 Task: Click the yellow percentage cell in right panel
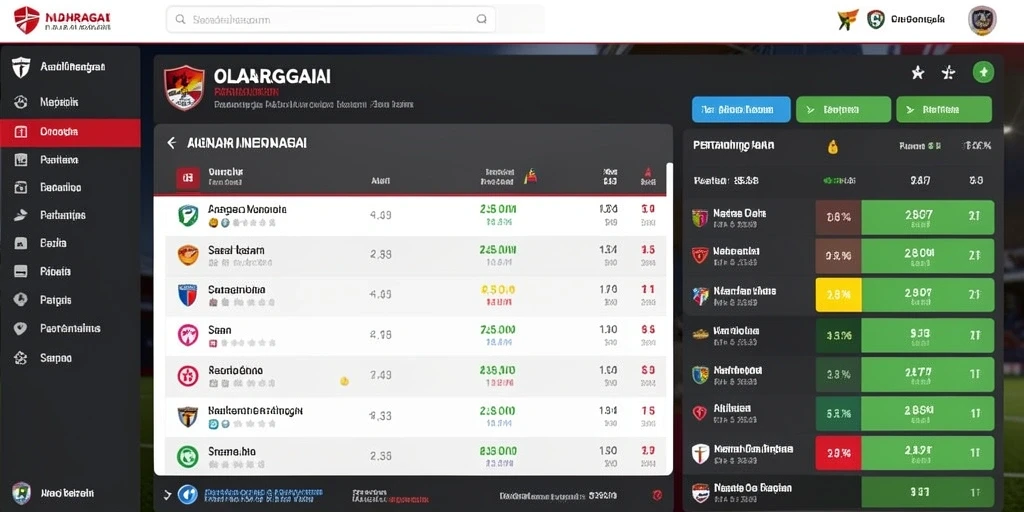(x=839, y=295)
